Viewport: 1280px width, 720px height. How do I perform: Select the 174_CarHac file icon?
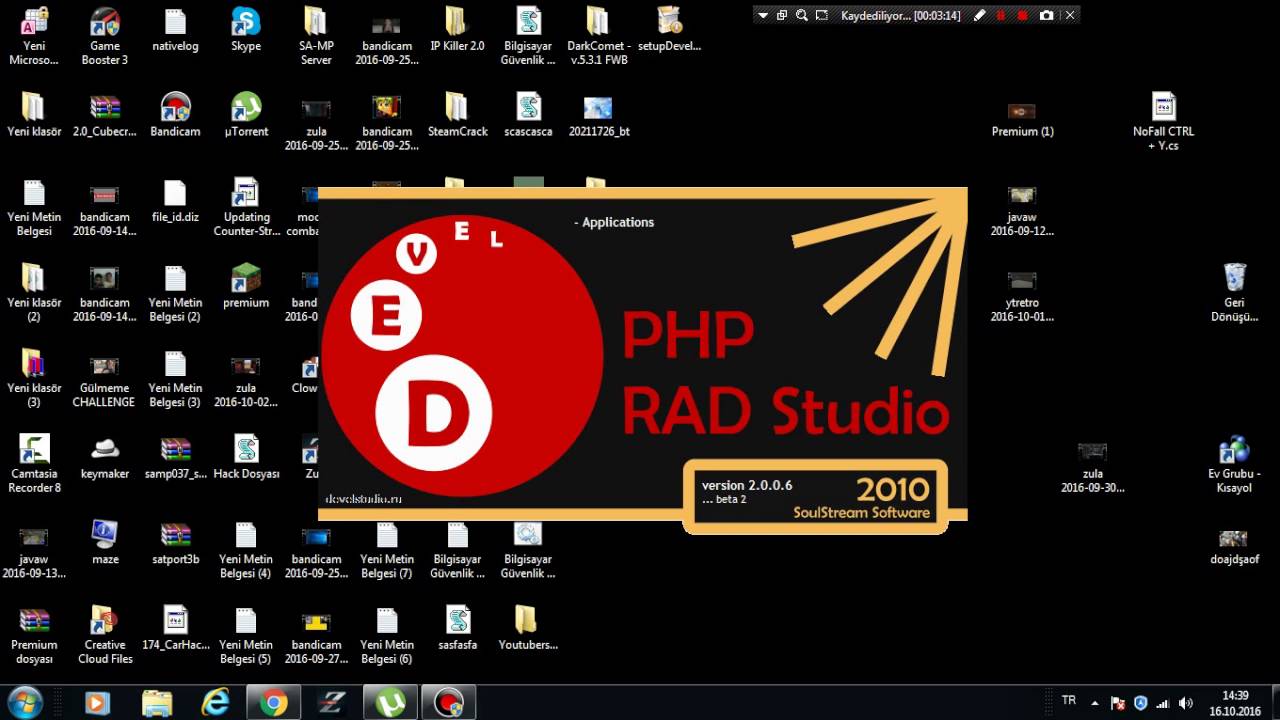(x=175, y=630)
